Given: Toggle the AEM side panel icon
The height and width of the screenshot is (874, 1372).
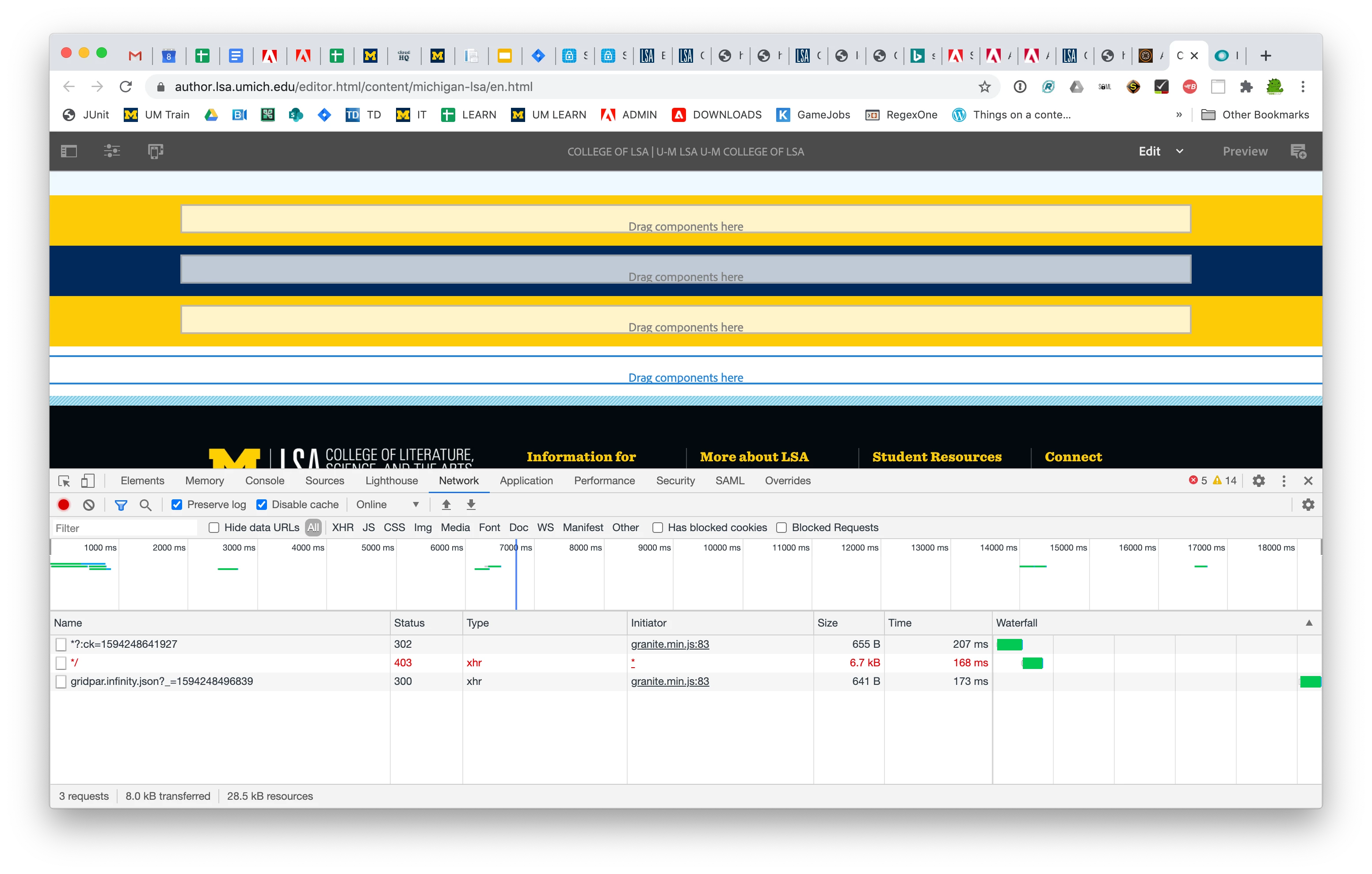Looking at the screenshot, I should [x=69, y=152].
